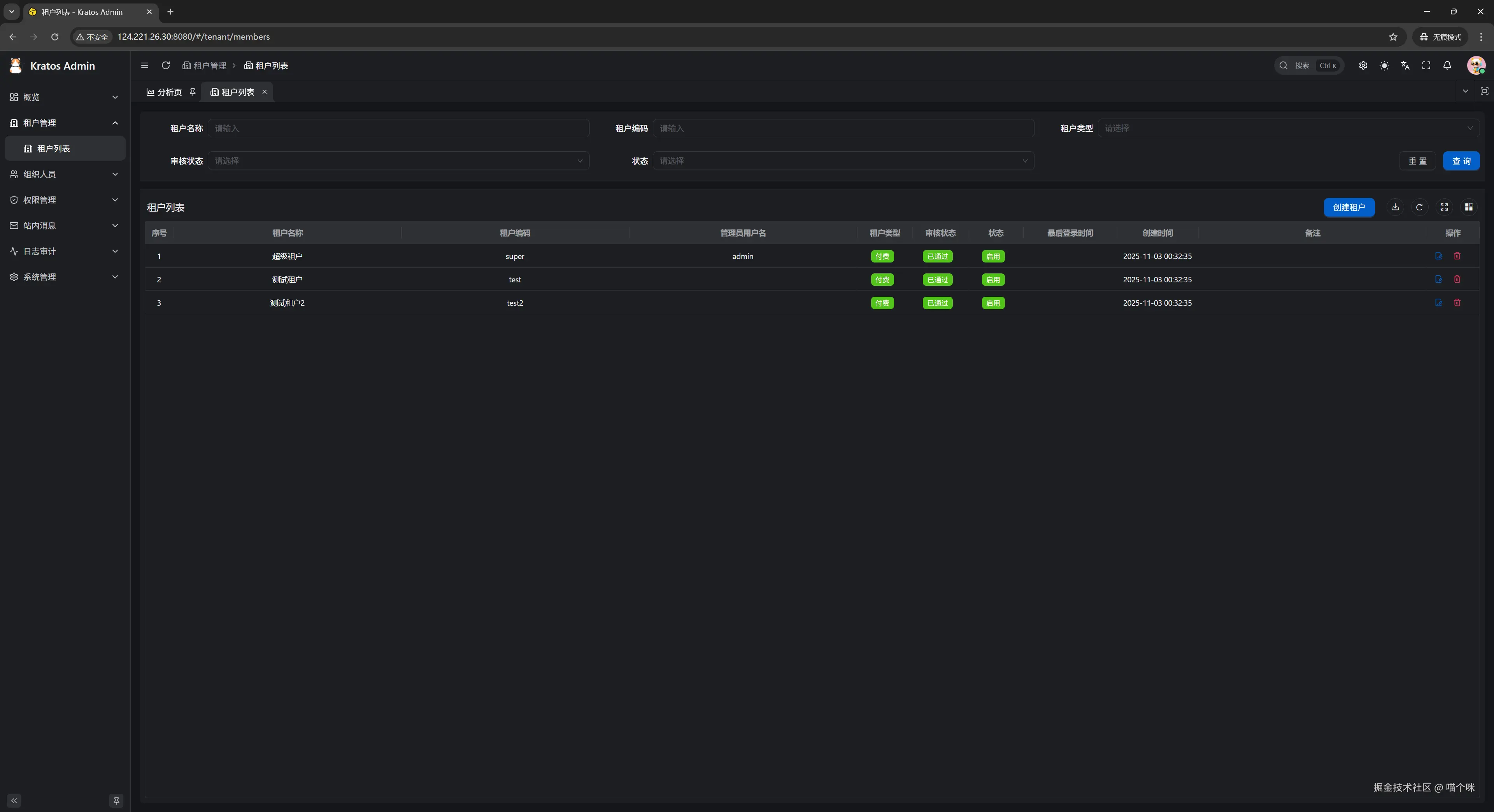Expand the 权限管理 sidebar menu
This screenshot has height=812, width=1494.
pyautogui.click(x=64, y=200)
